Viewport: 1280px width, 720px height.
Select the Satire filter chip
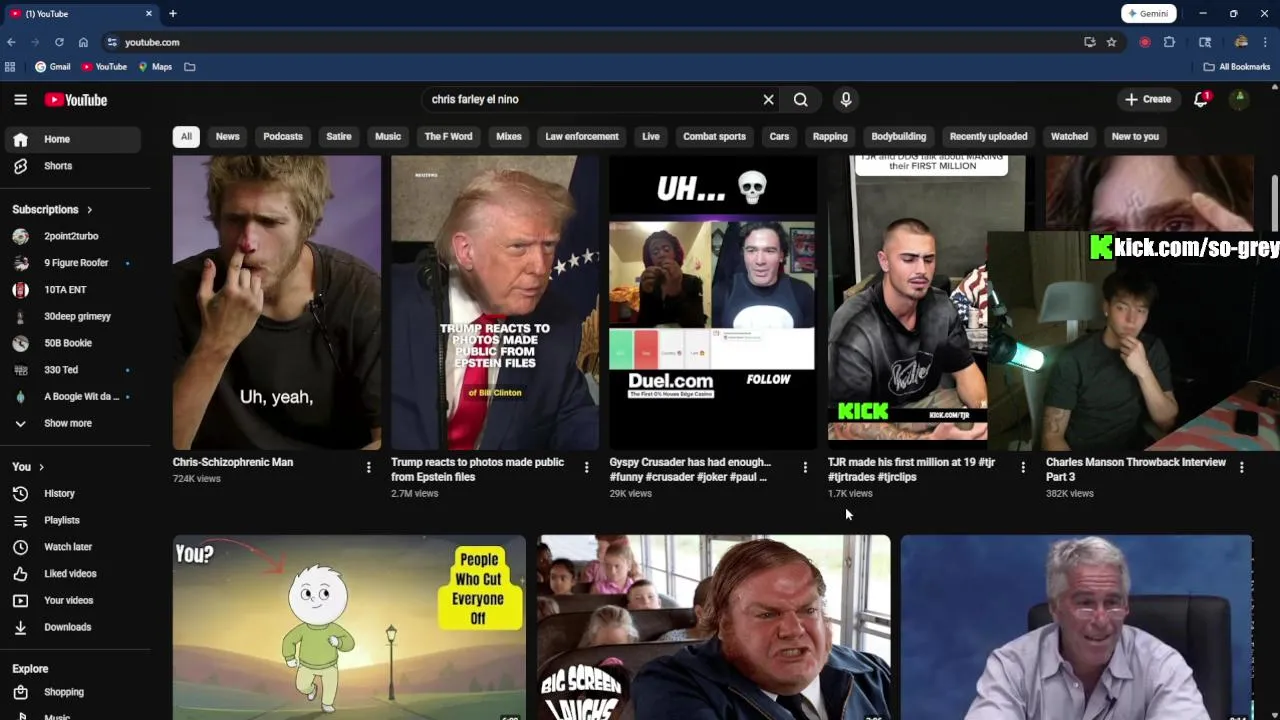tap(339, 136)
